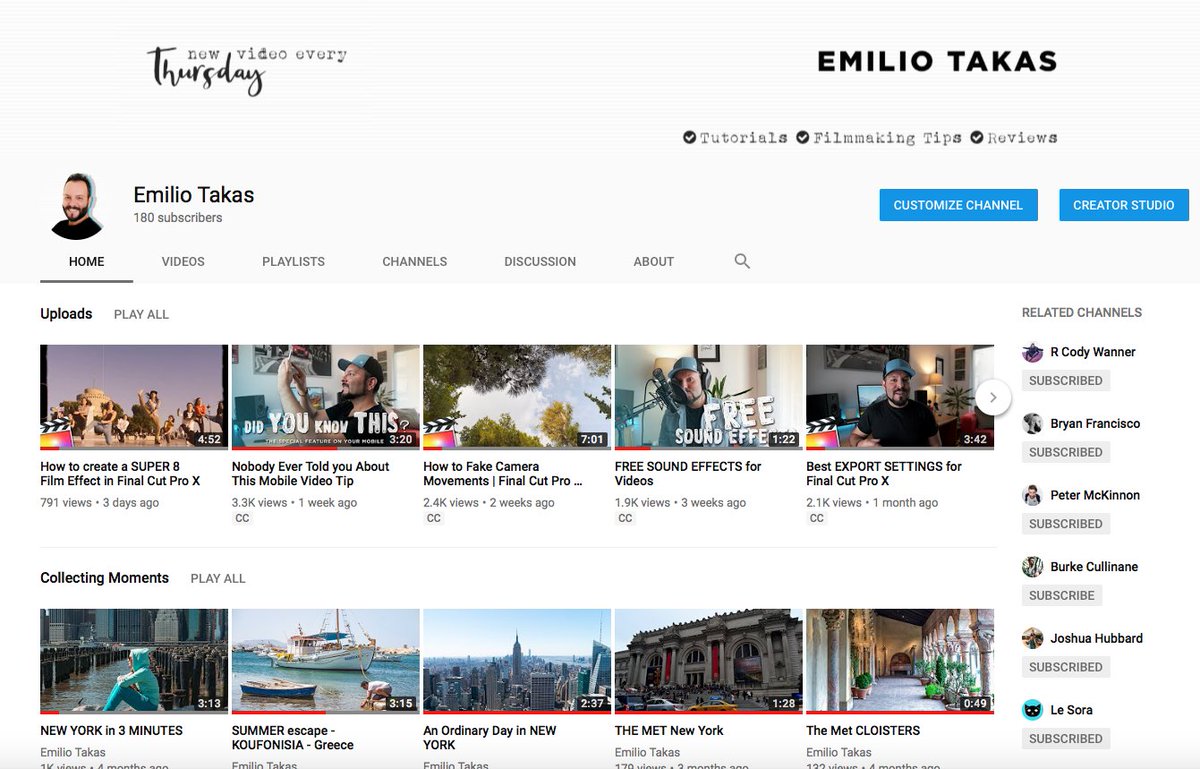1200x769 pixels.
Task: Click Le Sora channel name
Action: [x=1071, y=710]
